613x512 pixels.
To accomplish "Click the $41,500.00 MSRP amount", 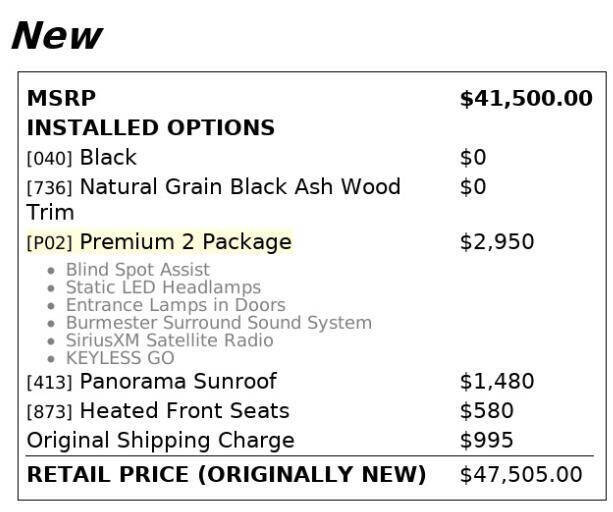I will pos(526,98).
